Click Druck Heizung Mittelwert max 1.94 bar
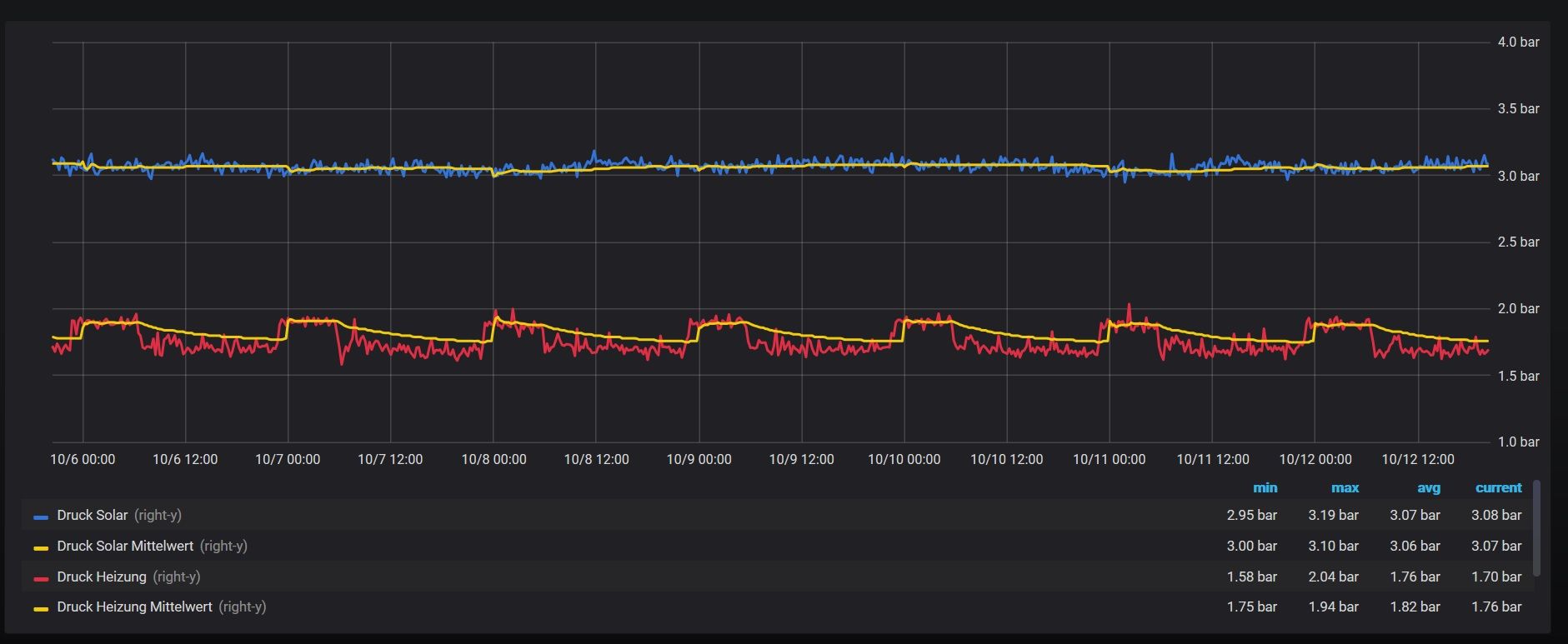 click(x=1333, y=607)
